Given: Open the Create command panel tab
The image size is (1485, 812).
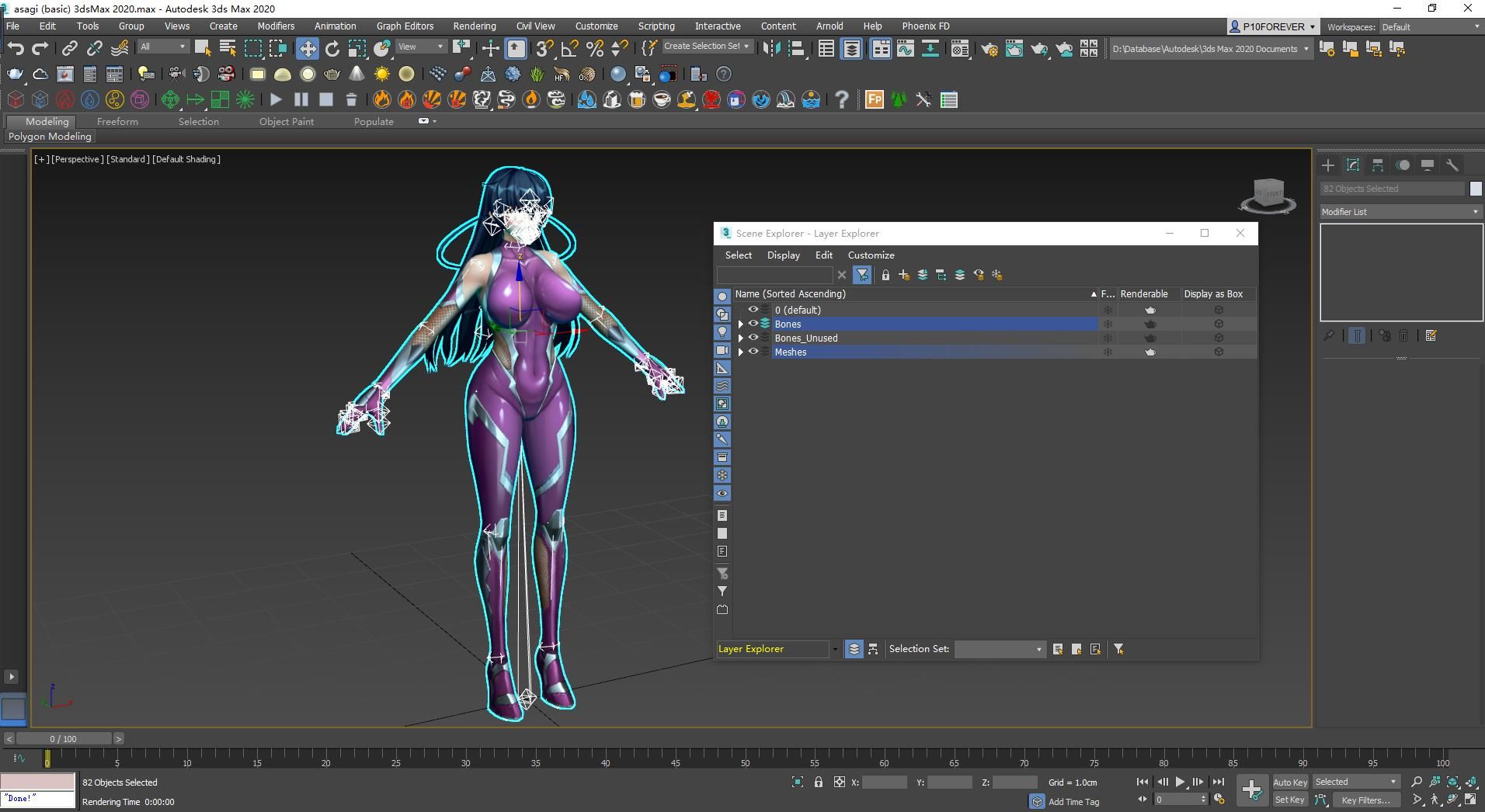Looking at the screenshot, I should [x=1328, y=165].
